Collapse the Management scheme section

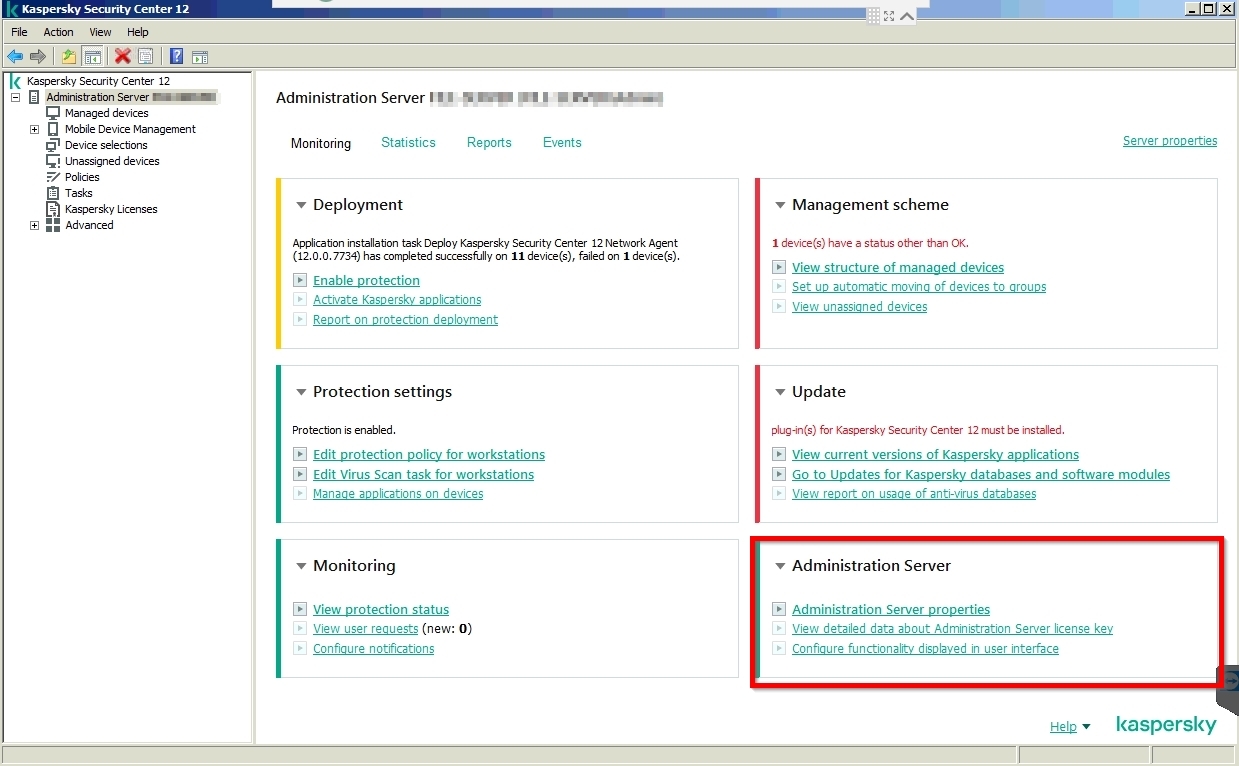pyautogui.click(x=780, y=205)
